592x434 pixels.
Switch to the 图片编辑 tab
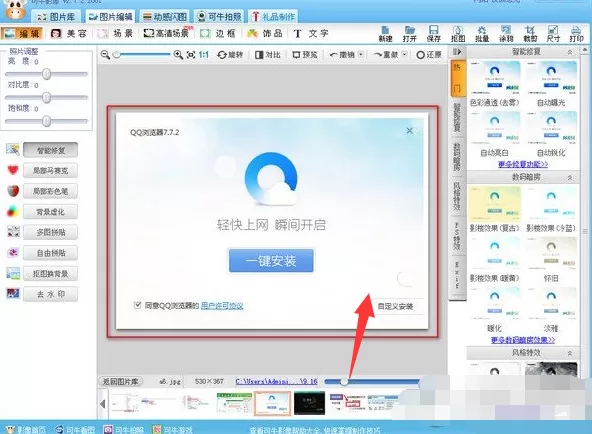click(x=110, y=17)
